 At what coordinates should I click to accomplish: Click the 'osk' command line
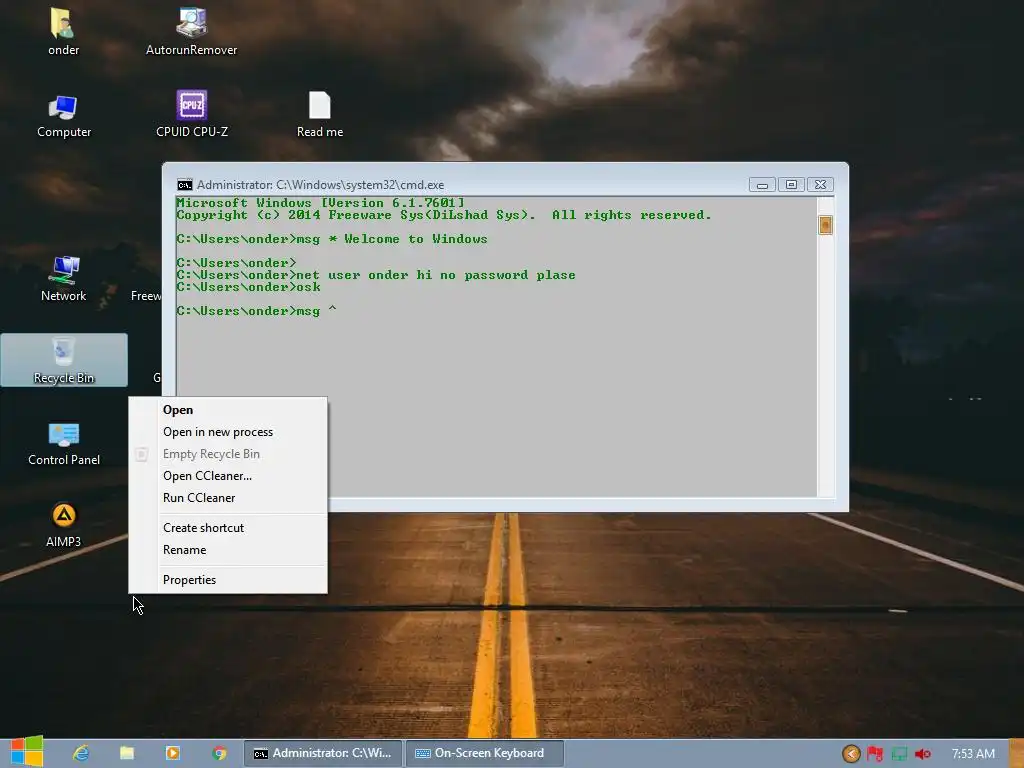click(x=248, y=287)
